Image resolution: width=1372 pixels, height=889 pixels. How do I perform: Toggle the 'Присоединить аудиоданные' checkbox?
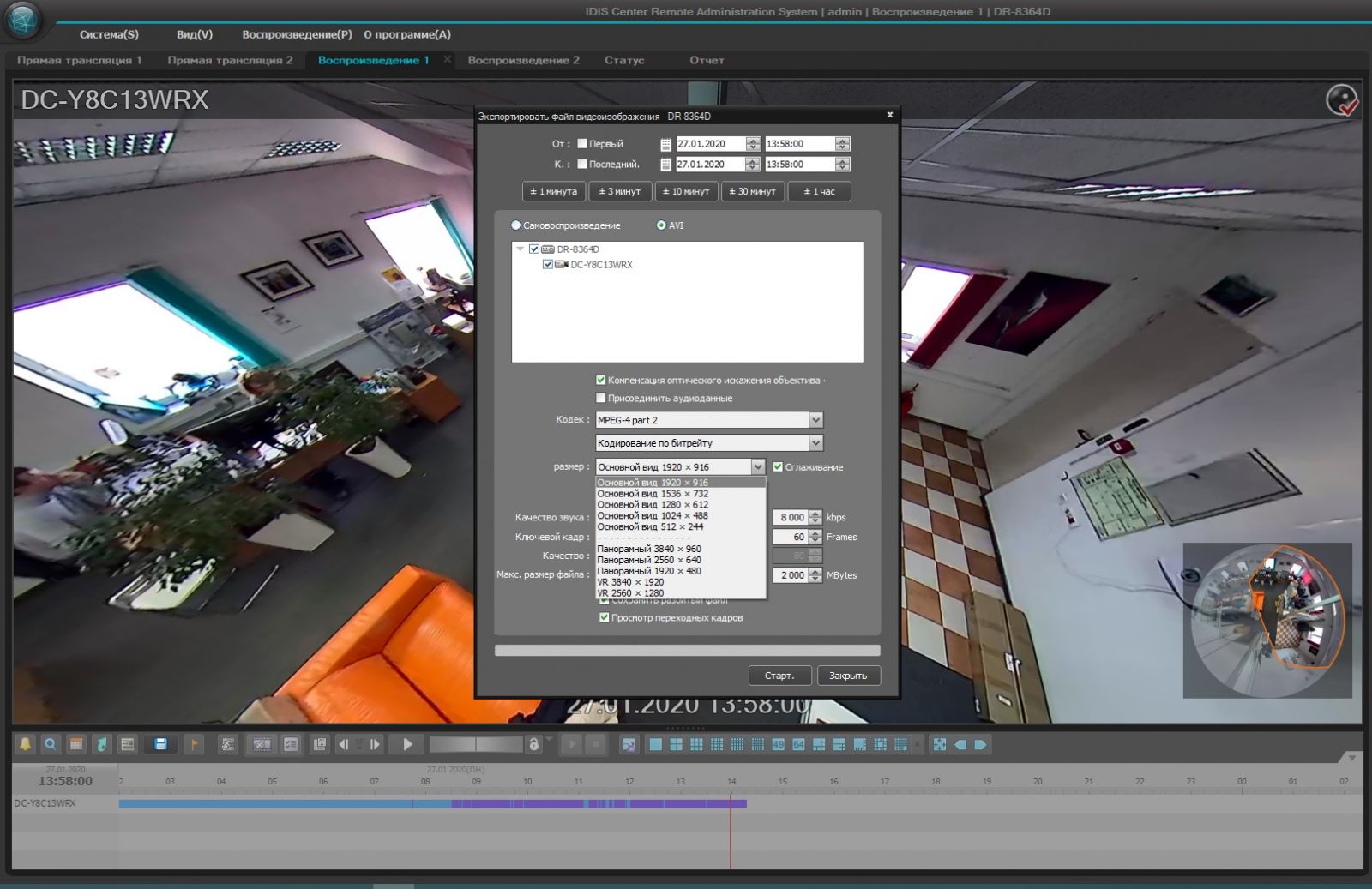tap(601, 398)
